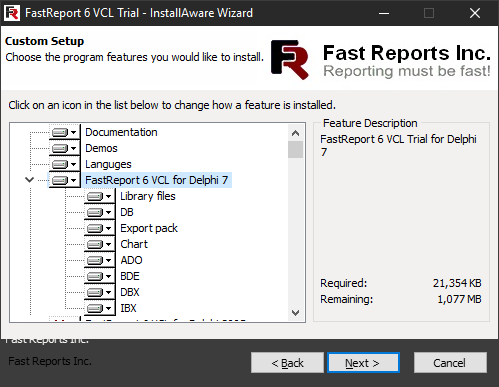Minimize the InstallAware Wizard window

point(384,13)
